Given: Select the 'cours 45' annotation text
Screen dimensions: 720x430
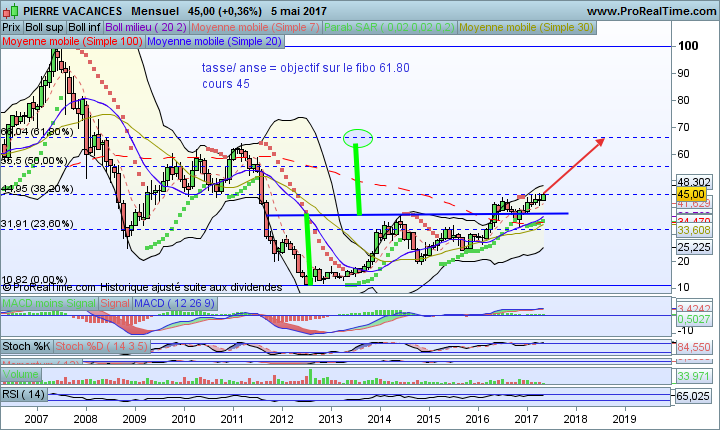Looking at the screenshot, I should (x=226, y=84).
